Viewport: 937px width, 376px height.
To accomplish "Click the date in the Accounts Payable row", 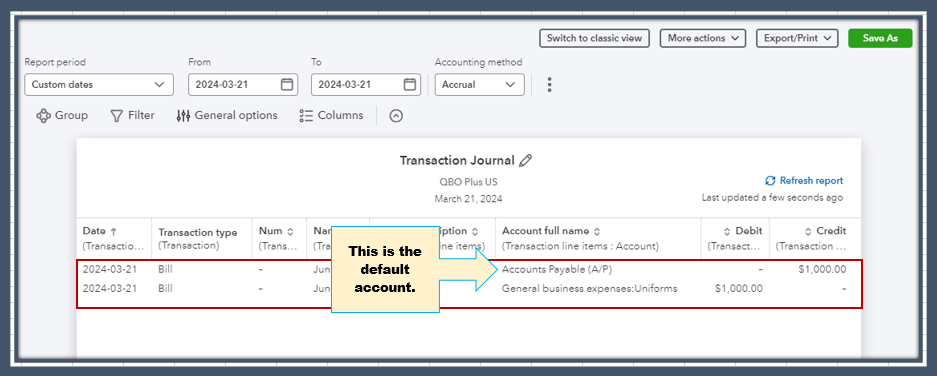I will (x=109, y=269).
